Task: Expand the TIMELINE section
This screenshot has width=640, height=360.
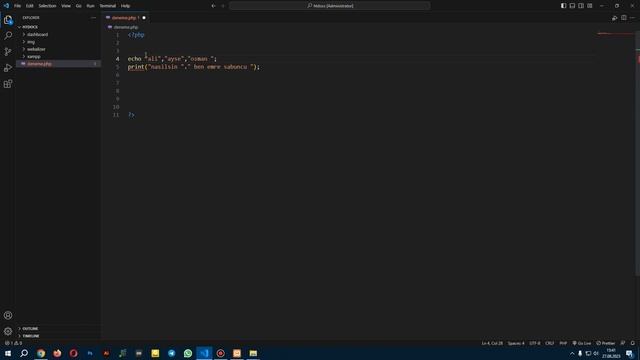Action: 31,336
